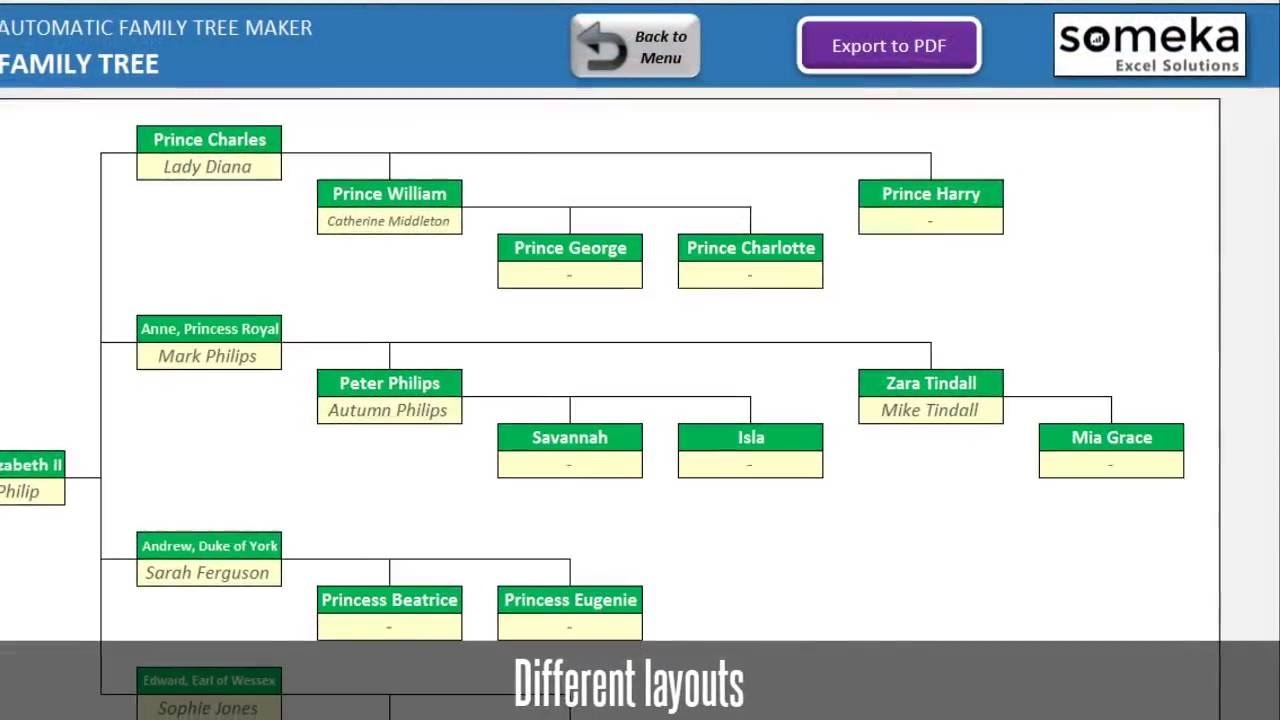This screenshot has width=1280, height=720.
Task: Click the Prince Harry node
Action: (930, 193)
